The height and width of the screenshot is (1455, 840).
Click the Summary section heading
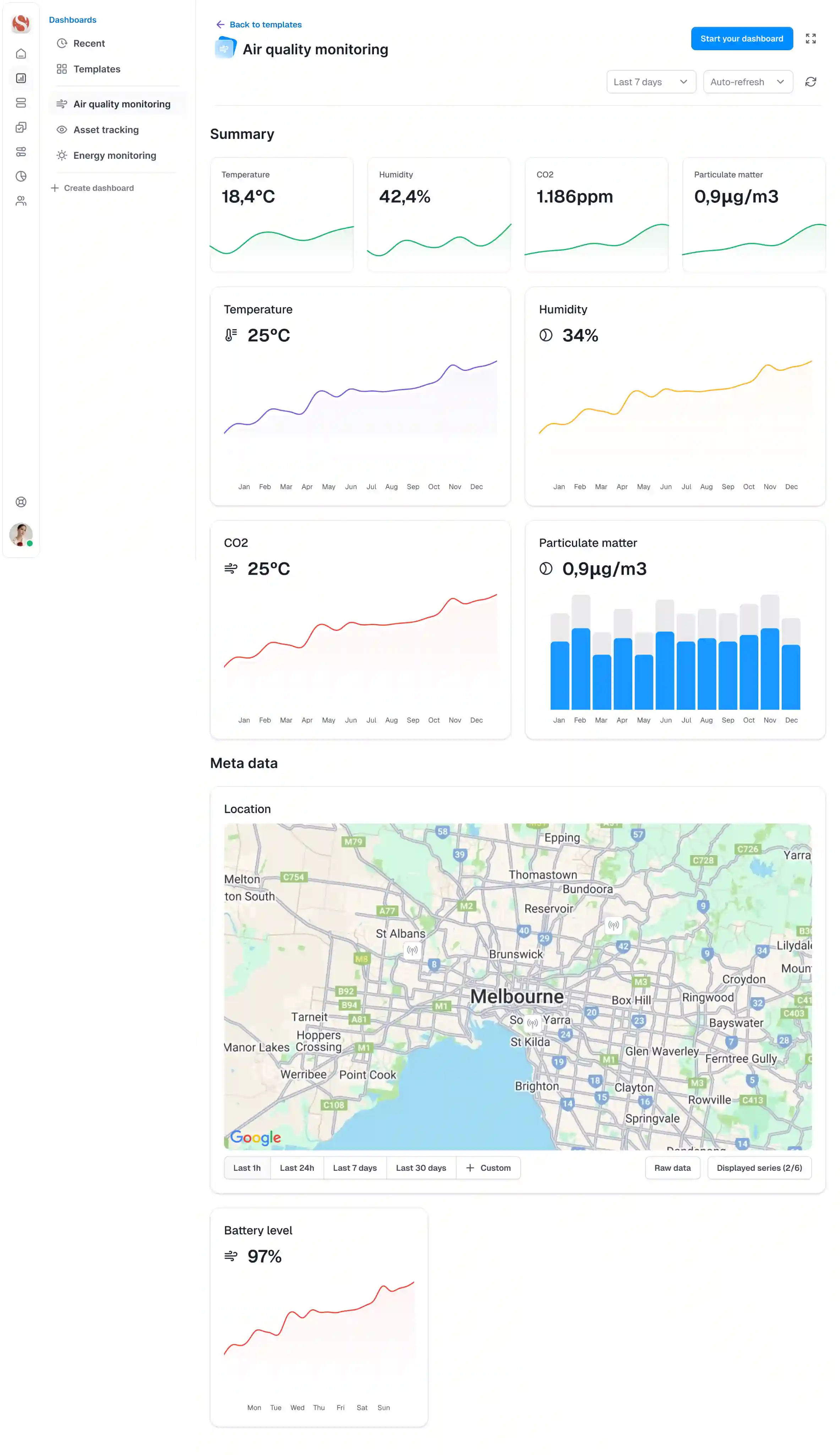[x=242, y=134]
